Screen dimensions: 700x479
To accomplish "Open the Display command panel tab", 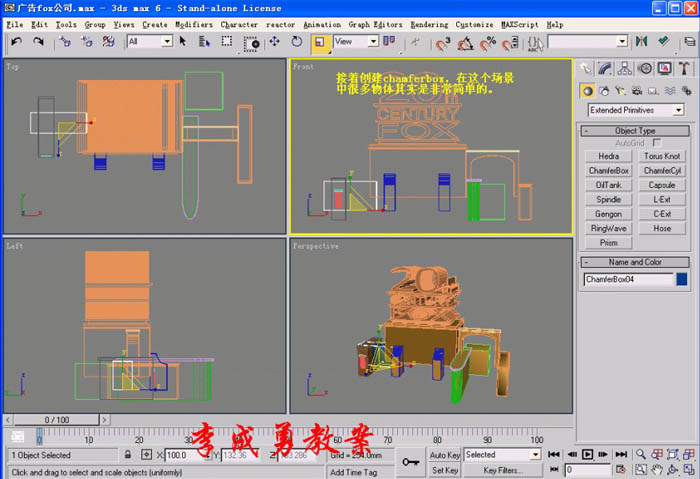I will (x=664, y=68).
